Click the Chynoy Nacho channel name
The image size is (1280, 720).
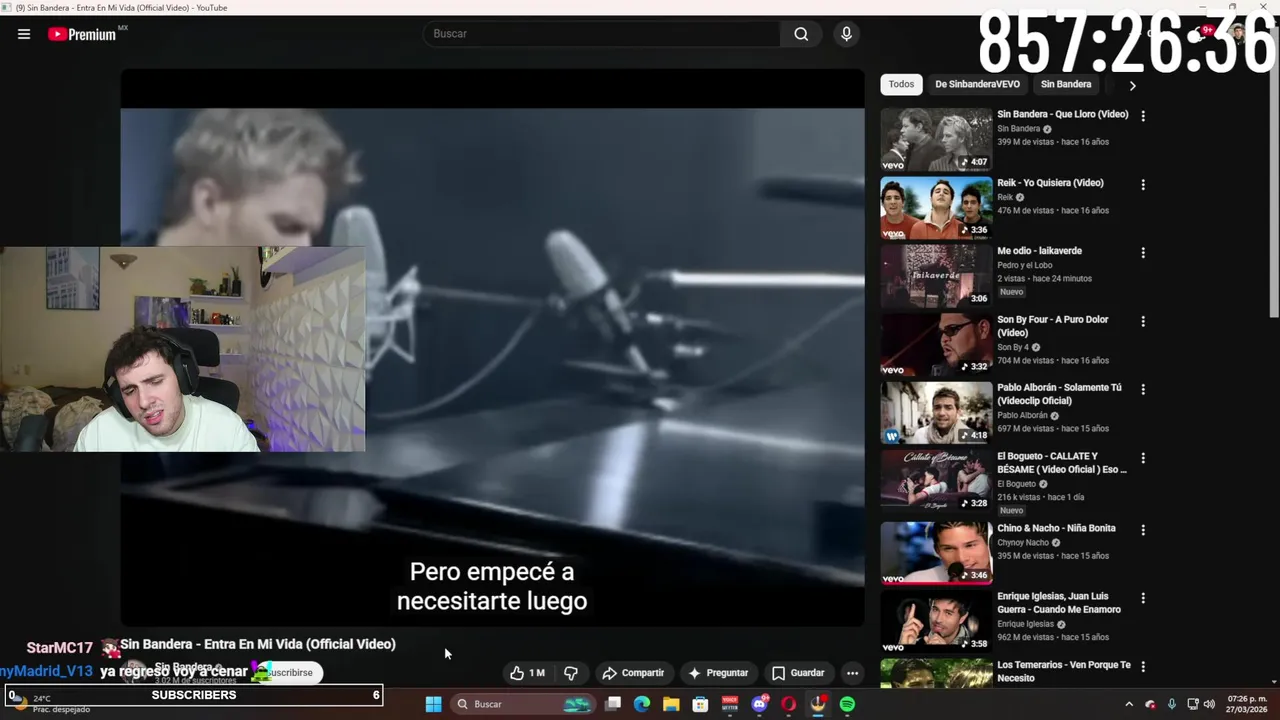click(1023, 543)
